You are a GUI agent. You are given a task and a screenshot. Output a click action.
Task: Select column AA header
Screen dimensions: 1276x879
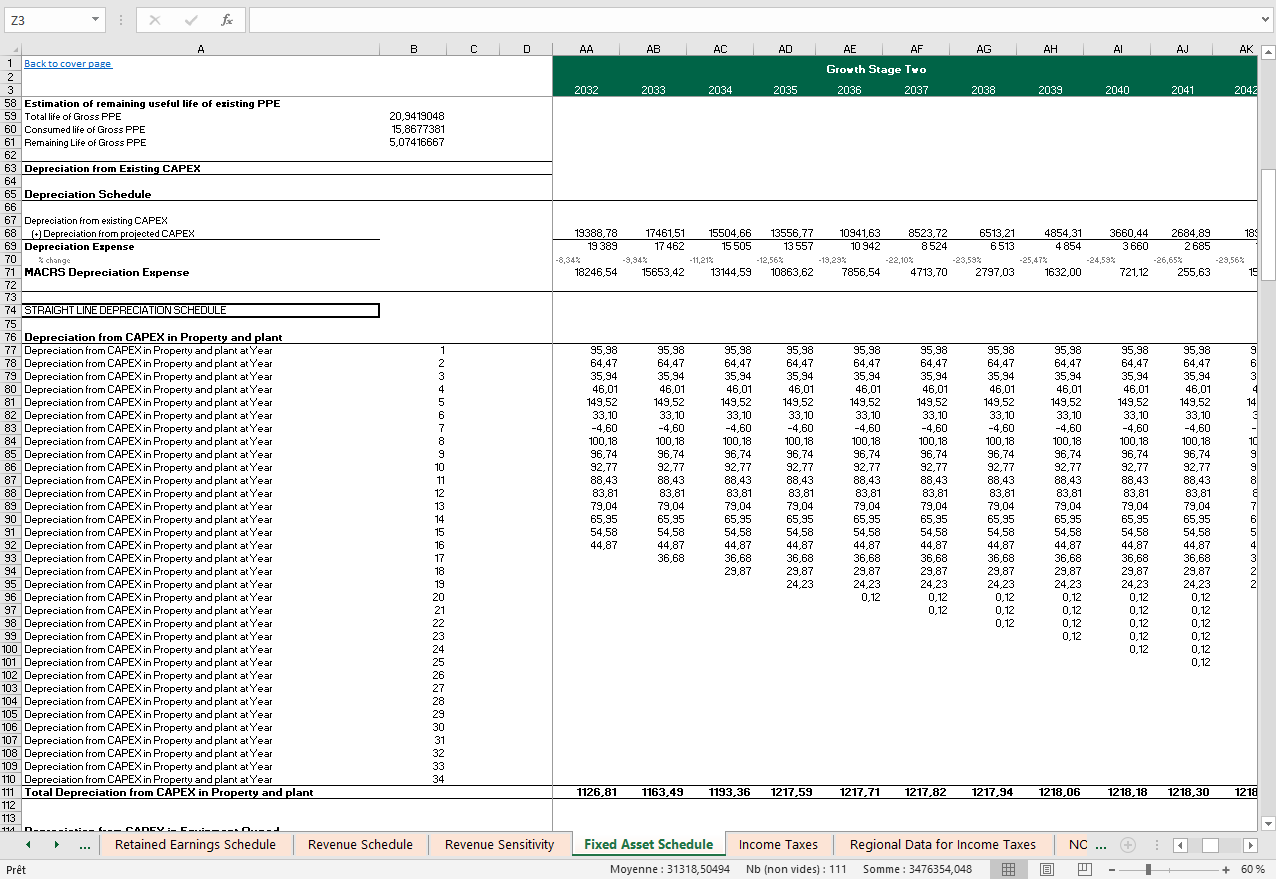586,49
